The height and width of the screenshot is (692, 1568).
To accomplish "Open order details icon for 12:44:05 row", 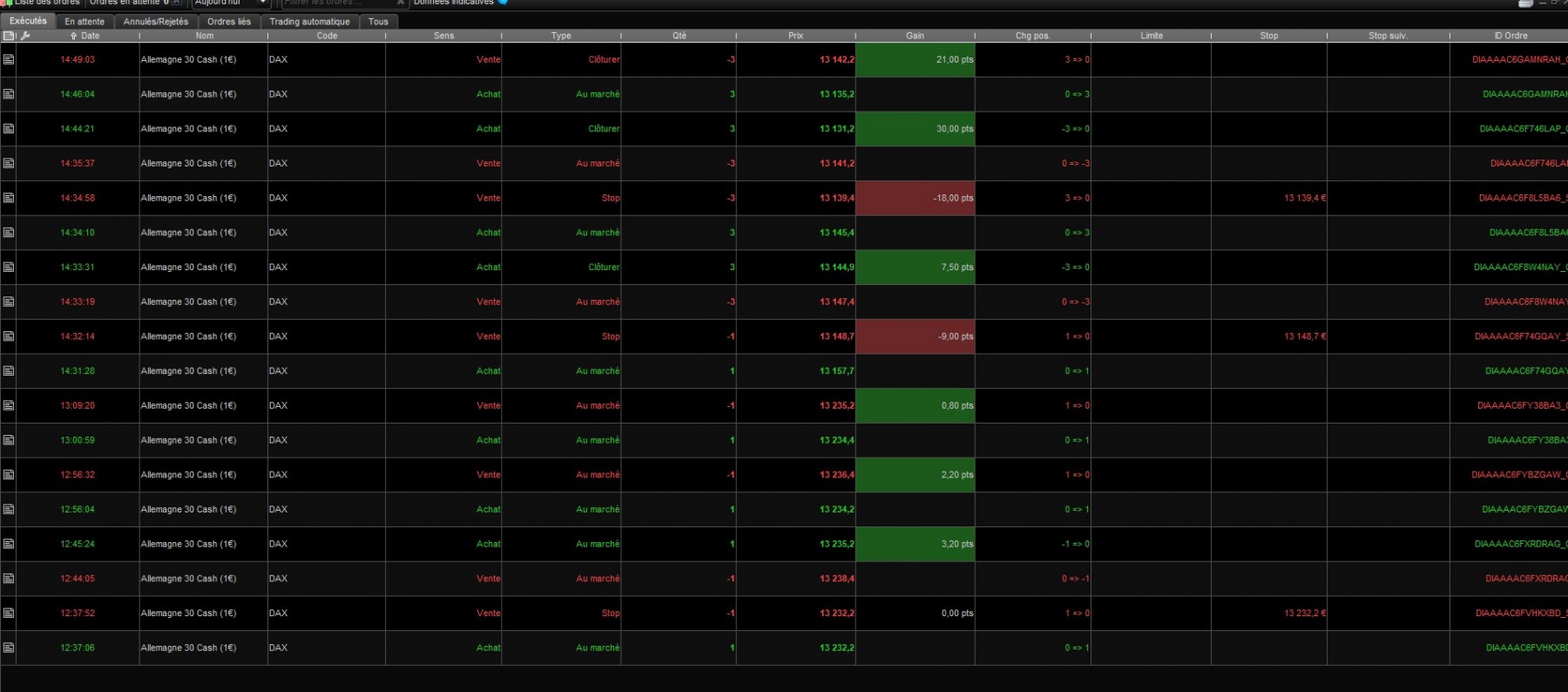I will click(x=9, y=579).
